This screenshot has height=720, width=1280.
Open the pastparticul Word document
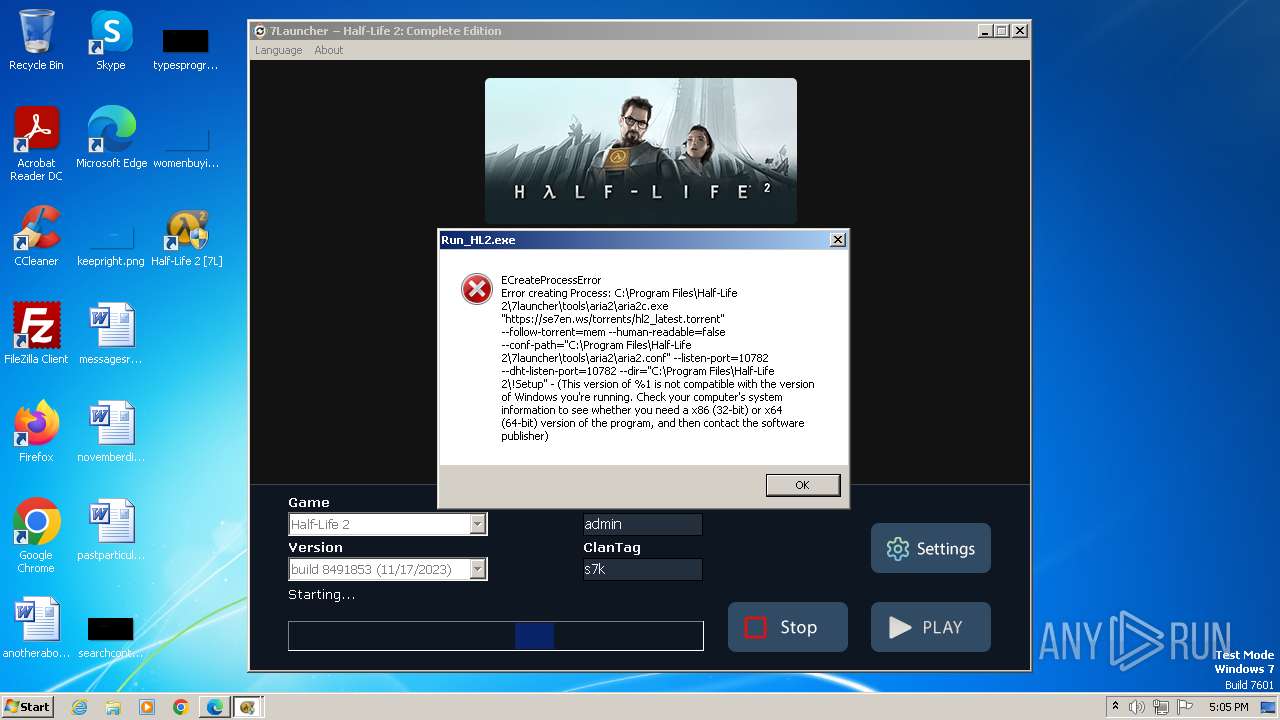(110, 530)
